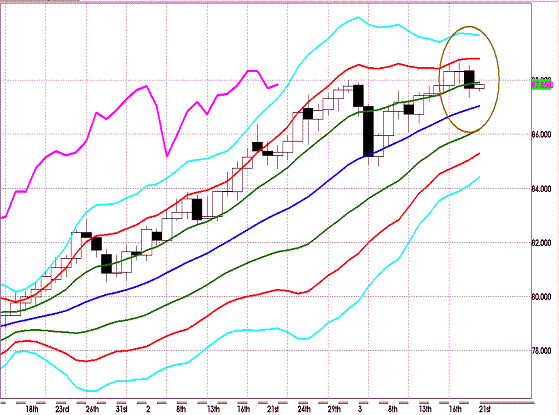Click the tallest black candlestick on the chart
This screenshot has width=559, height=415.
tap(368, 131)
